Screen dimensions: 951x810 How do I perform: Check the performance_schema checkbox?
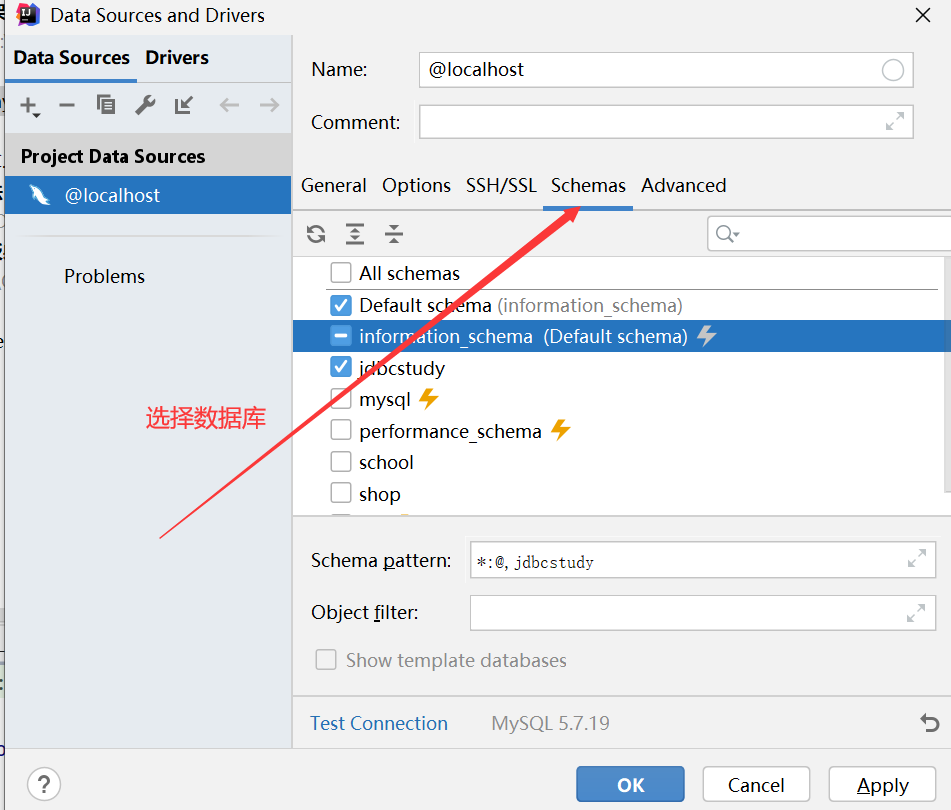coord(341,430)
